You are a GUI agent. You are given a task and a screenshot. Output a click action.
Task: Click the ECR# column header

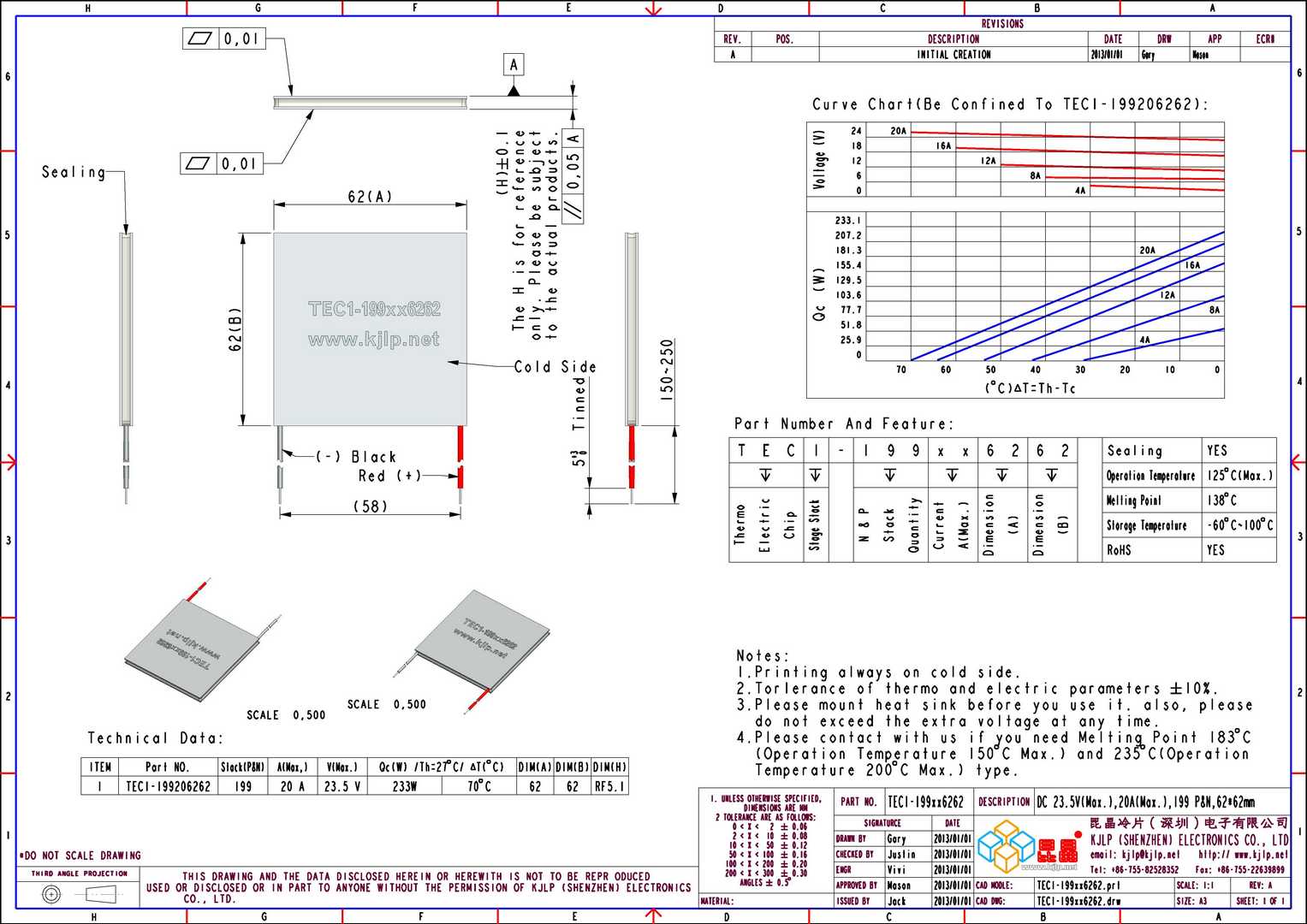pyautogui.click(x=1265, y=39)
